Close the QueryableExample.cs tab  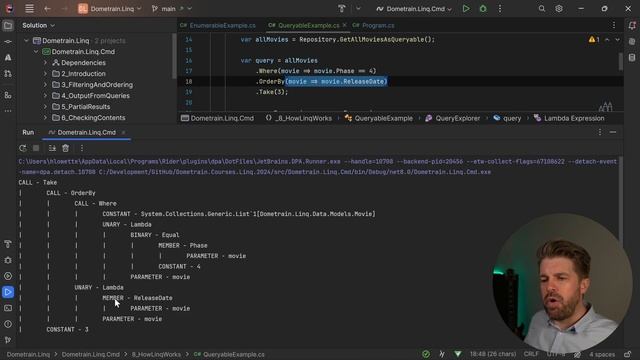click(x=344, y=25)
